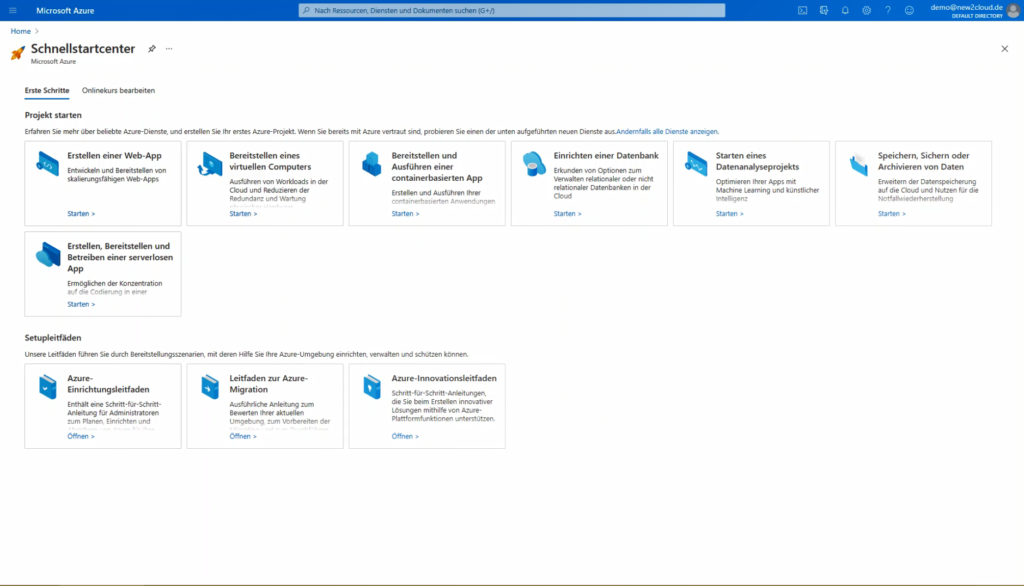The width and height of the screenshot is (1024, 586).
Task: Select the Leitfaden zur Azure-Migration title
Action: pyautogui.click(x=268, y=383)
